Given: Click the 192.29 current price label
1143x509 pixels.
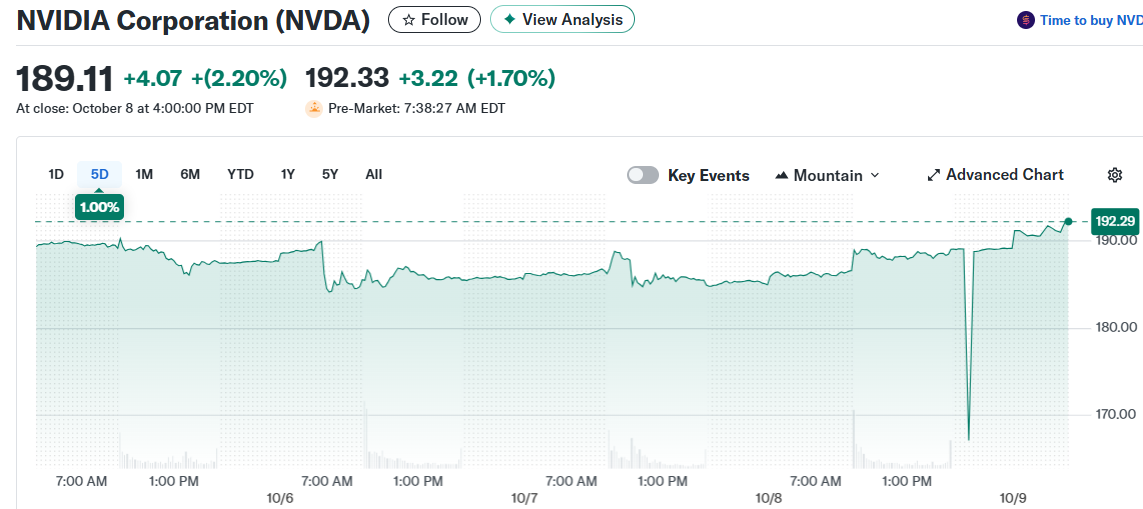Looking at the screenshot, I should click(1115, 221).
